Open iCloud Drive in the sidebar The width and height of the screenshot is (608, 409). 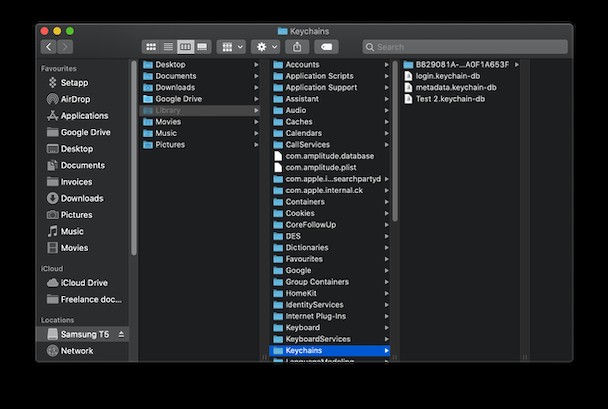coord(84,283)
